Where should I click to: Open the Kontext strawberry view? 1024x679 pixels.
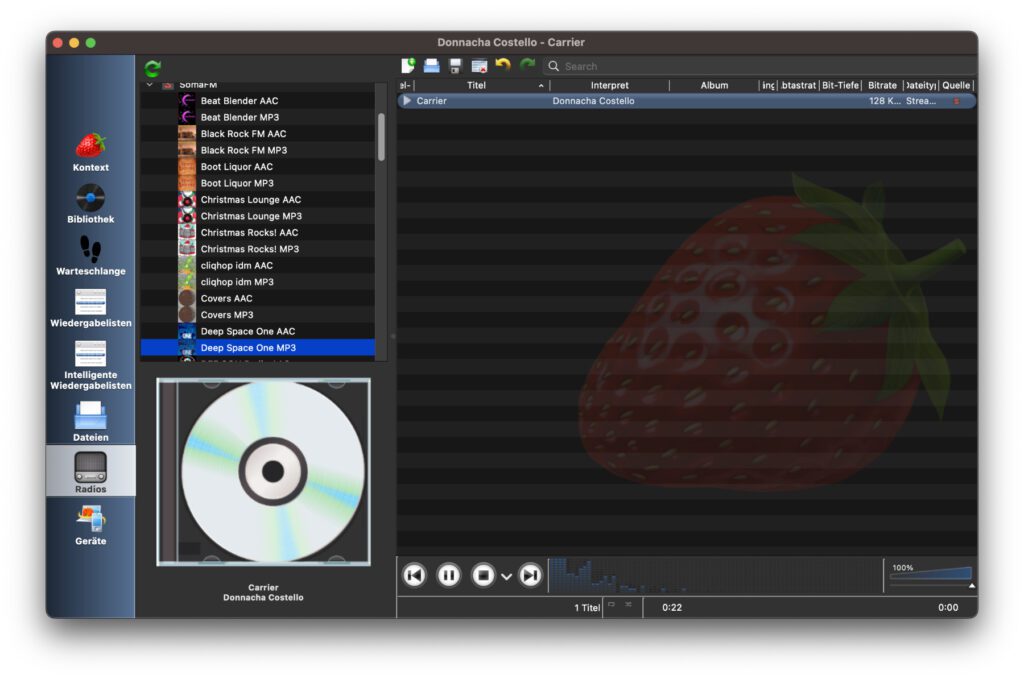pos(90,151)
